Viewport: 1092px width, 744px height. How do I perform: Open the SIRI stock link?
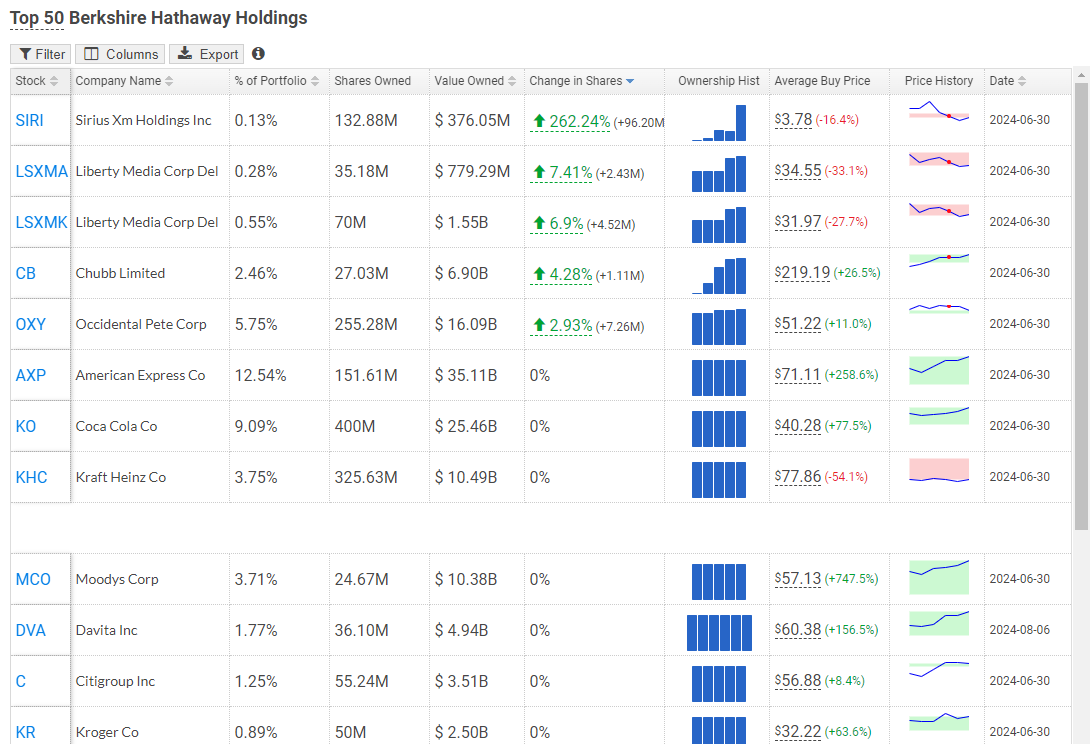click(x=29, y=121)
